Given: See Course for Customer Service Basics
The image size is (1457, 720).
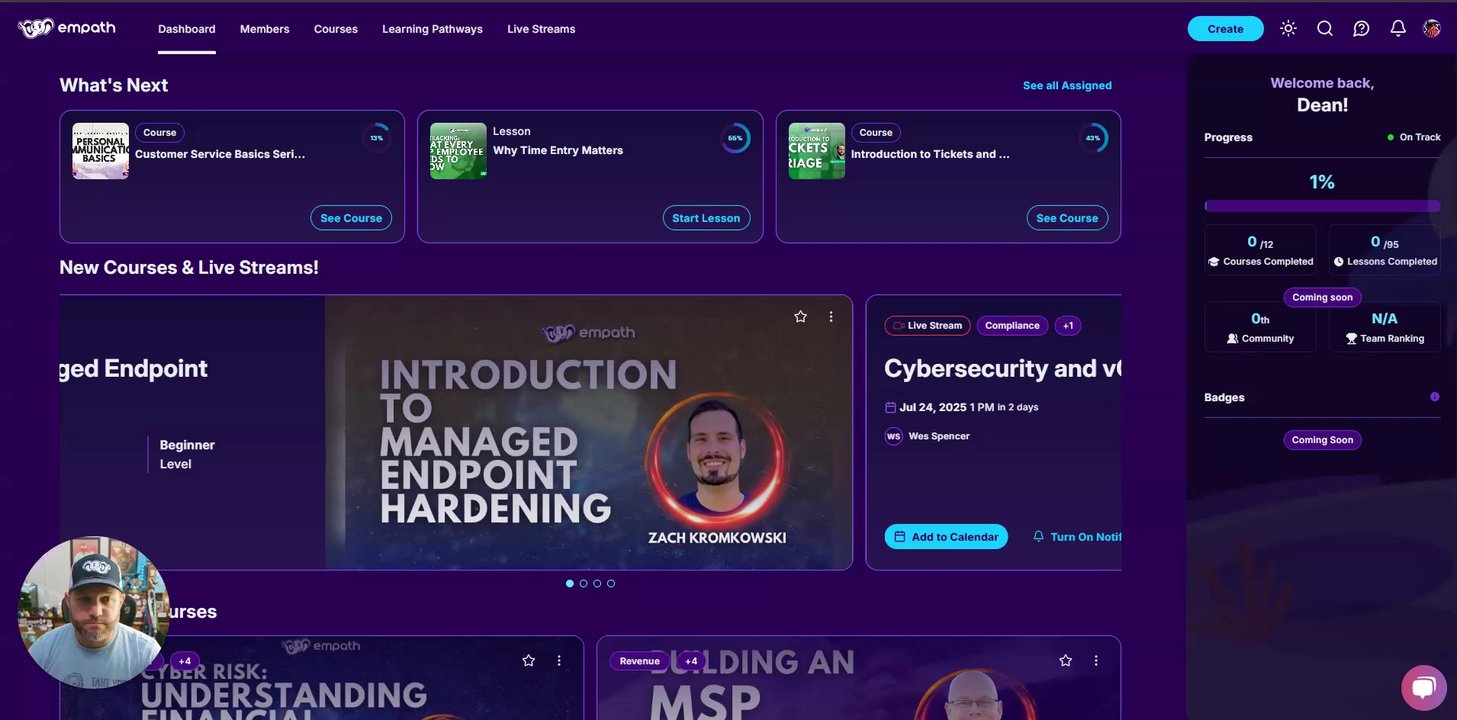Looking at the screenshot, I should pos(351,218).
